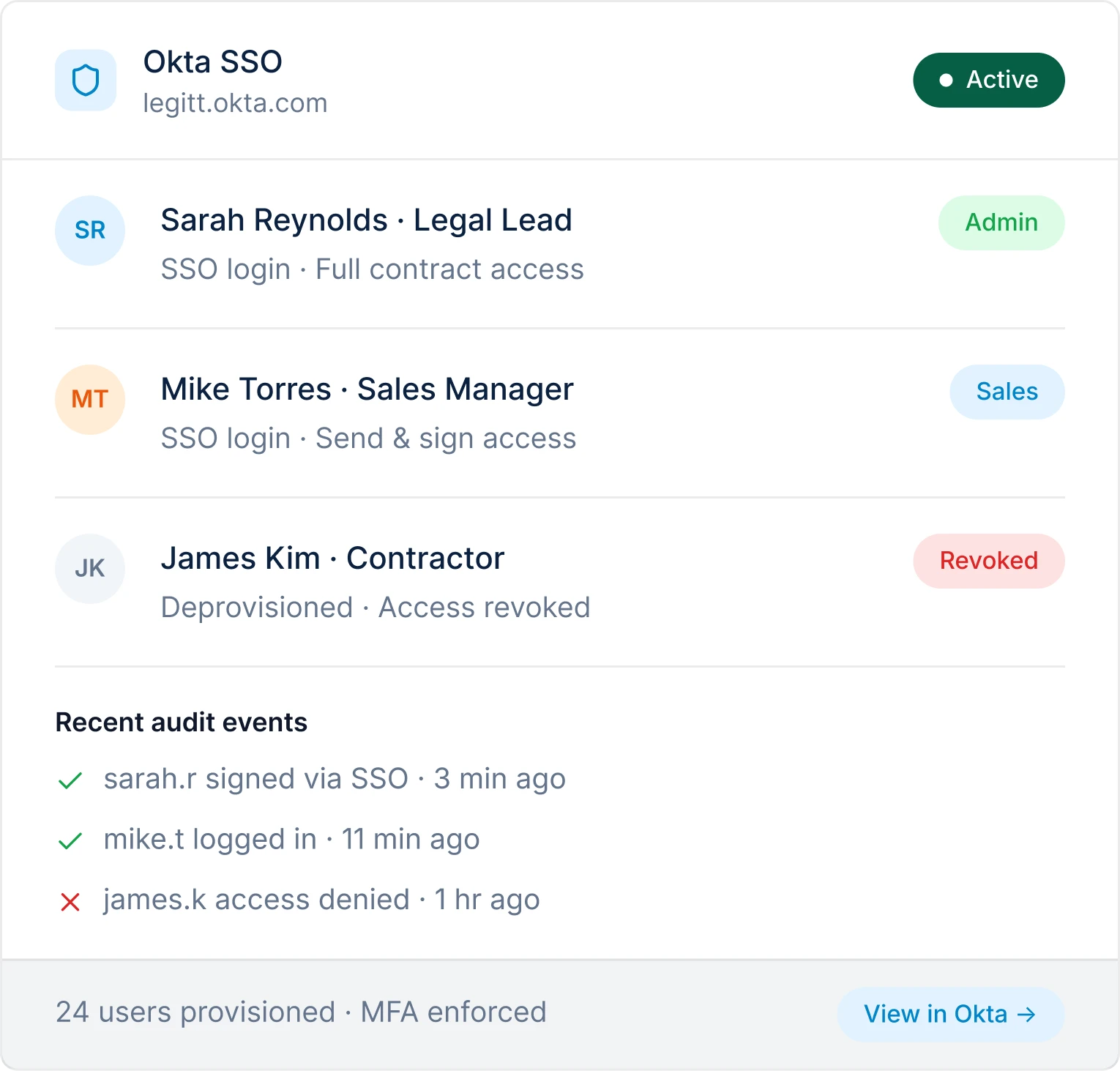
Task: Click the red X beside james.k denied event
Action: tap(70, 899)
